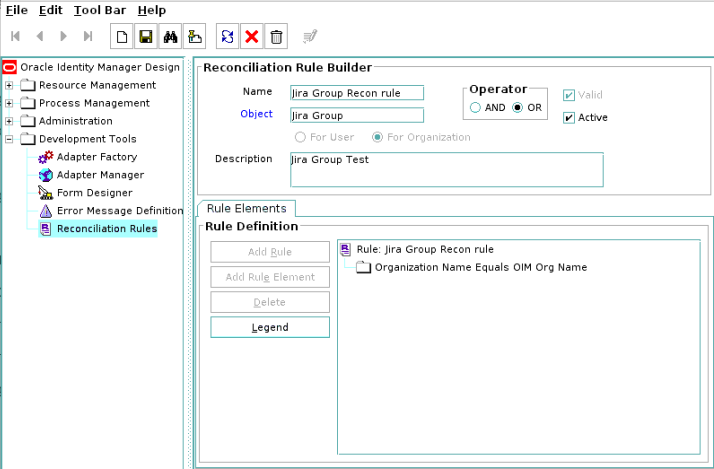Select Adapter Manager in the tree
This screenshot has width=714, height=469.
pyautogui.click(x=100, y=175)
